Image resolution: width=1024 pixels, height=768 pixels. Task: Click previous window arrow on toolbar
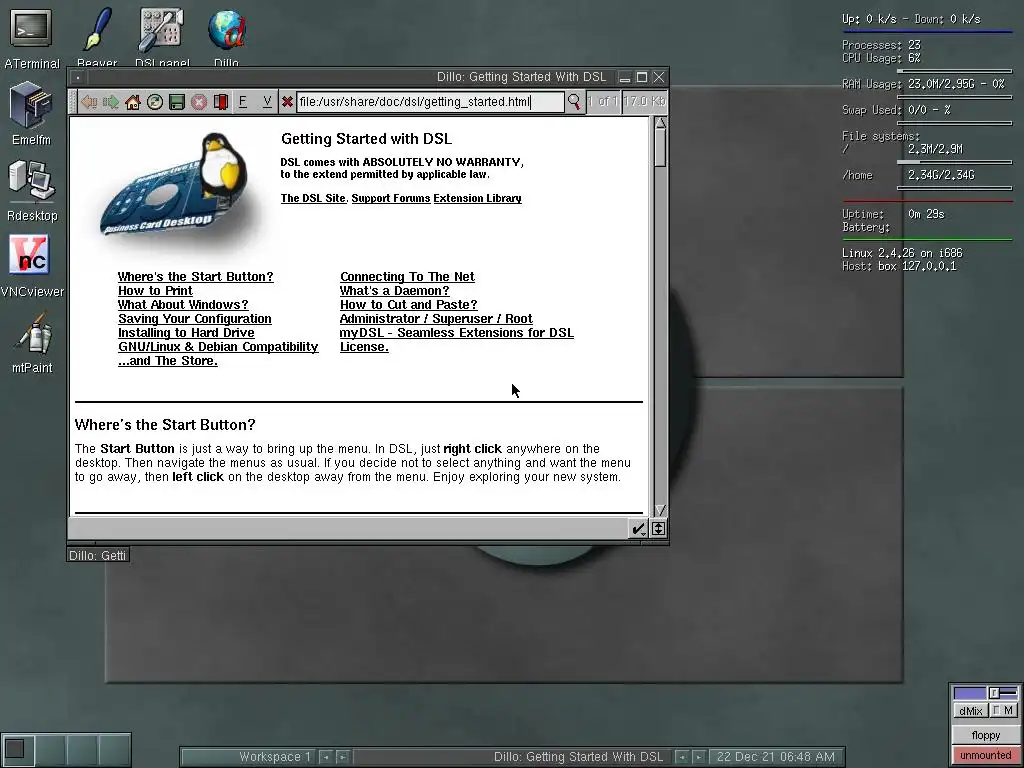tap(682, 757)
